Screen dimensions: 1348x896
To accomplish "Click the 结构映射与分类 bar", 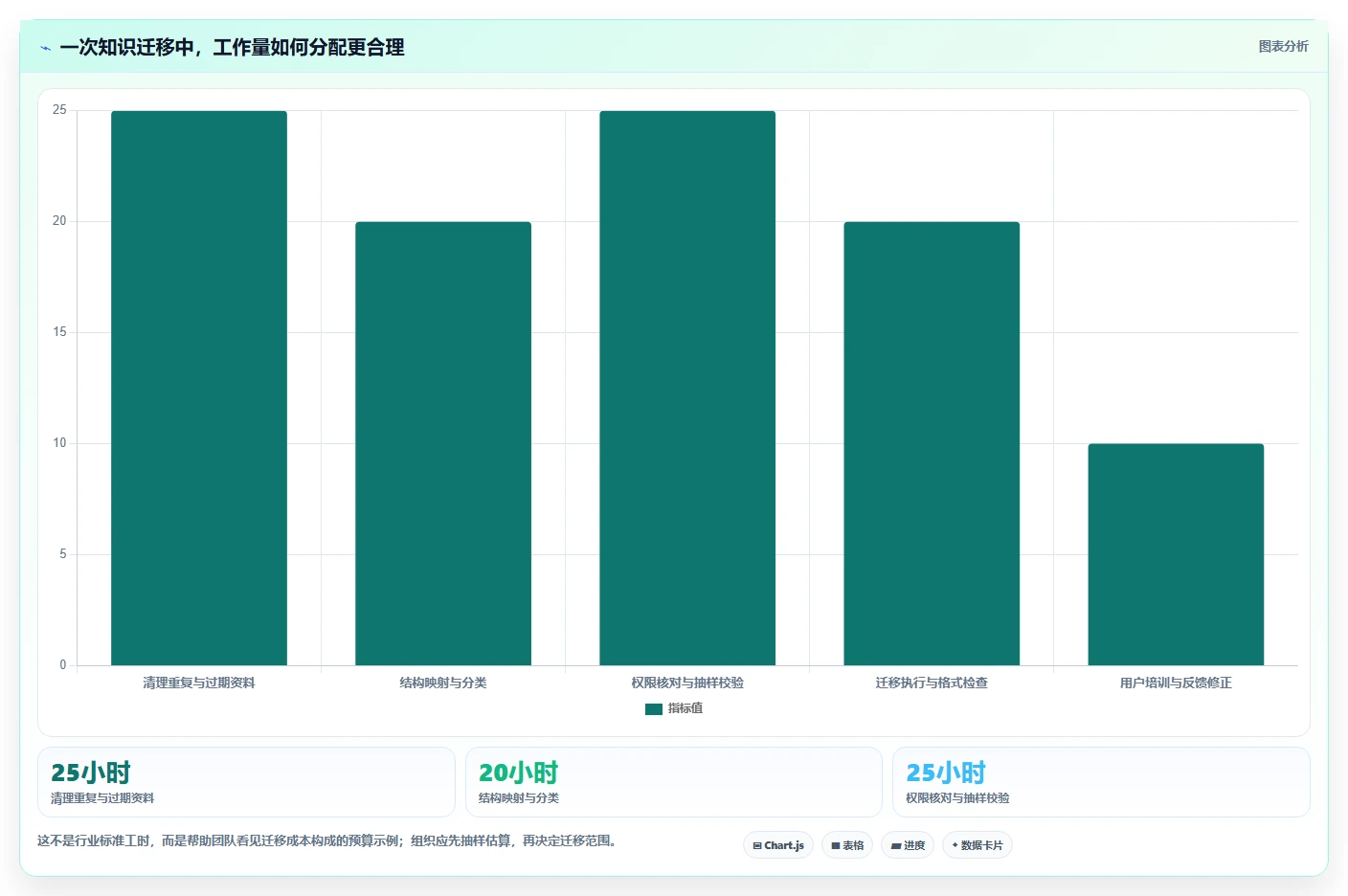I will click(x=443, y=443).
